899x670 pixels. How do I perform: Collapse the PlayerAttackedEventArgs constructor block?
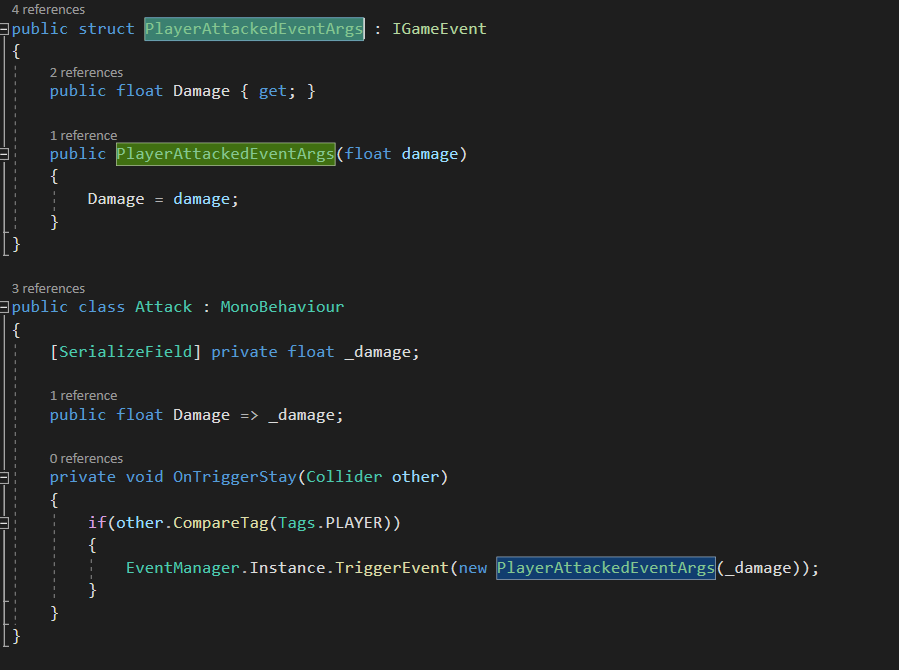(4, 154)
